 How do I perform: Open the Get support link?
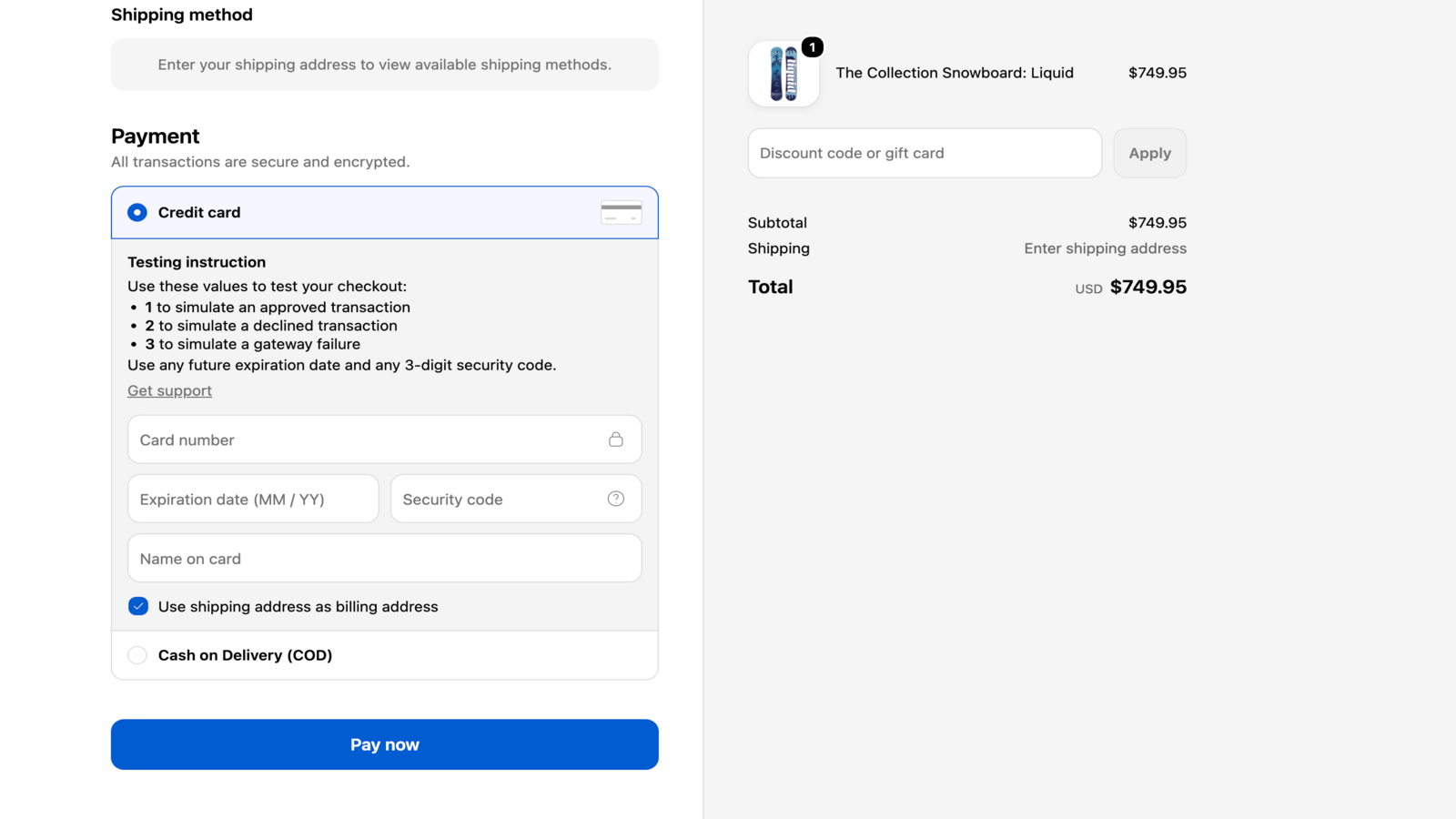(x=169, y=390)
